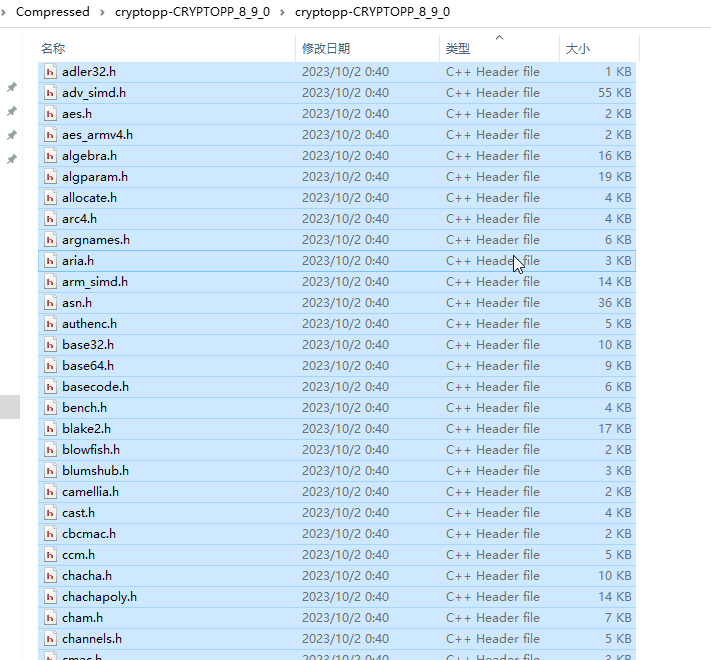
Task: Click the arm_simd.h file icon
Action: pyautogui.click(x=50, y=282)
